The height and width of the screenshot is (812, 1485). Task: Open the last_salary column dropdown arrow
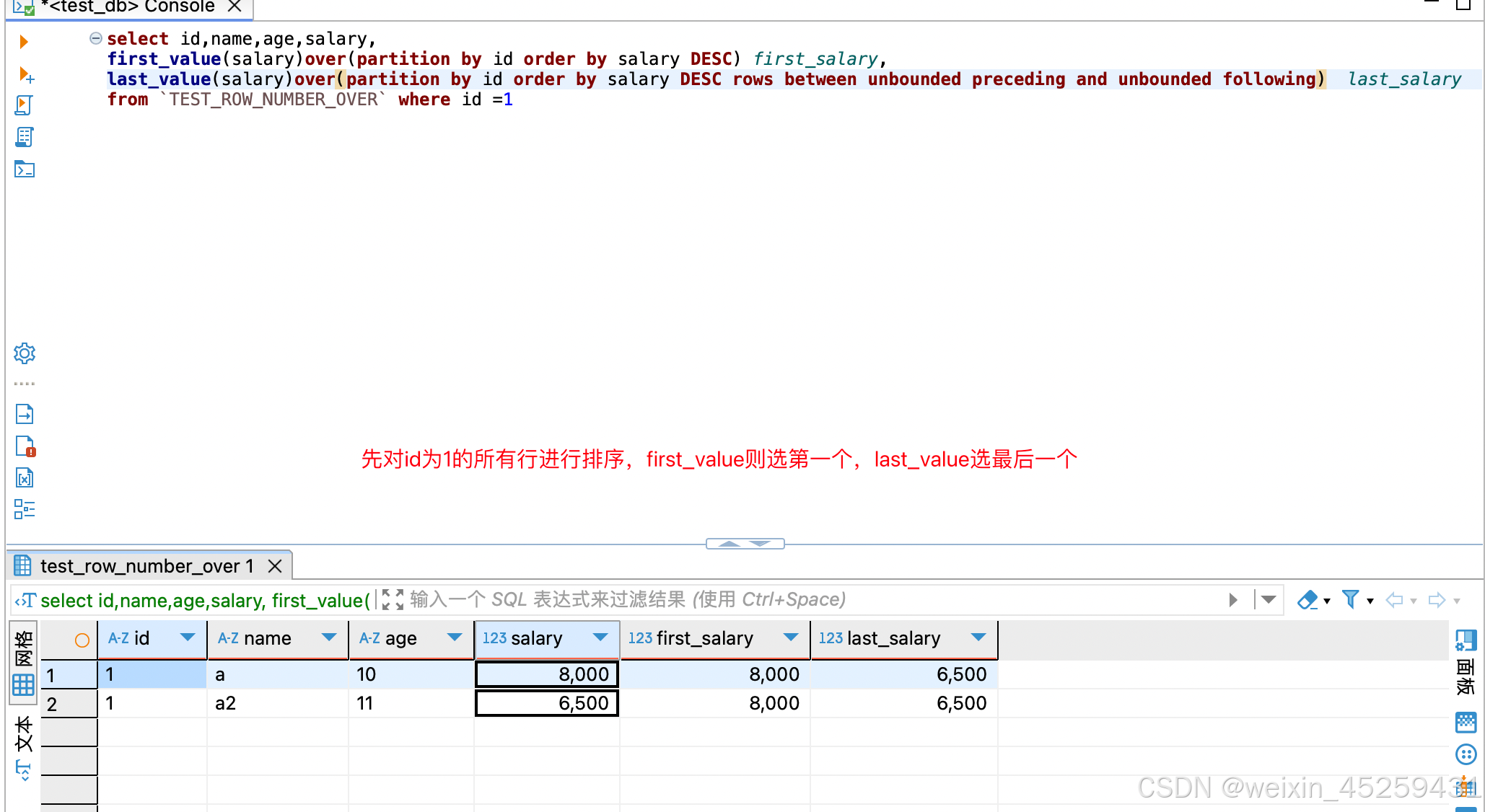[978, 637]
